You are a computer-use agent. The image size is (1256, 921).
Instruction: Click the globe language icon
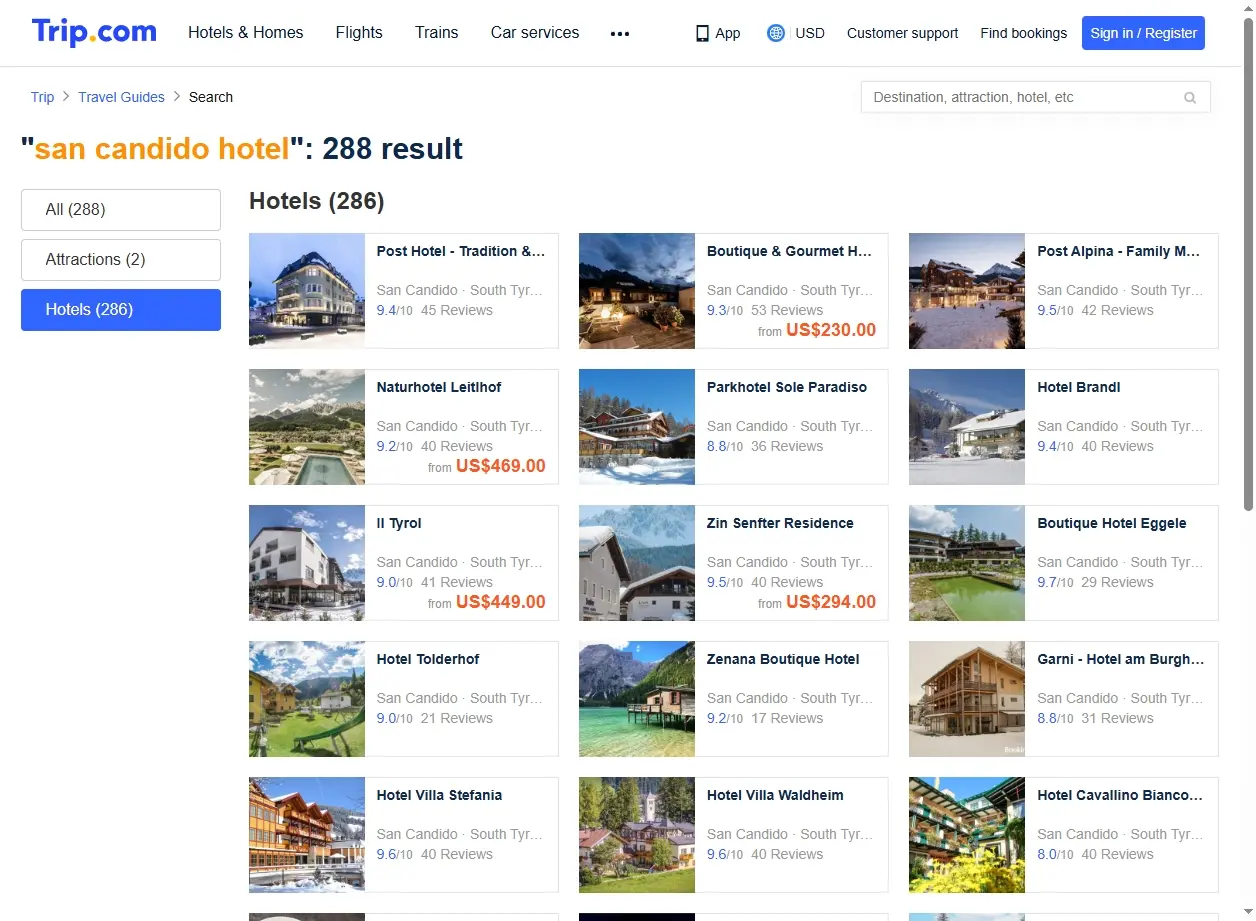click(776, 33)
